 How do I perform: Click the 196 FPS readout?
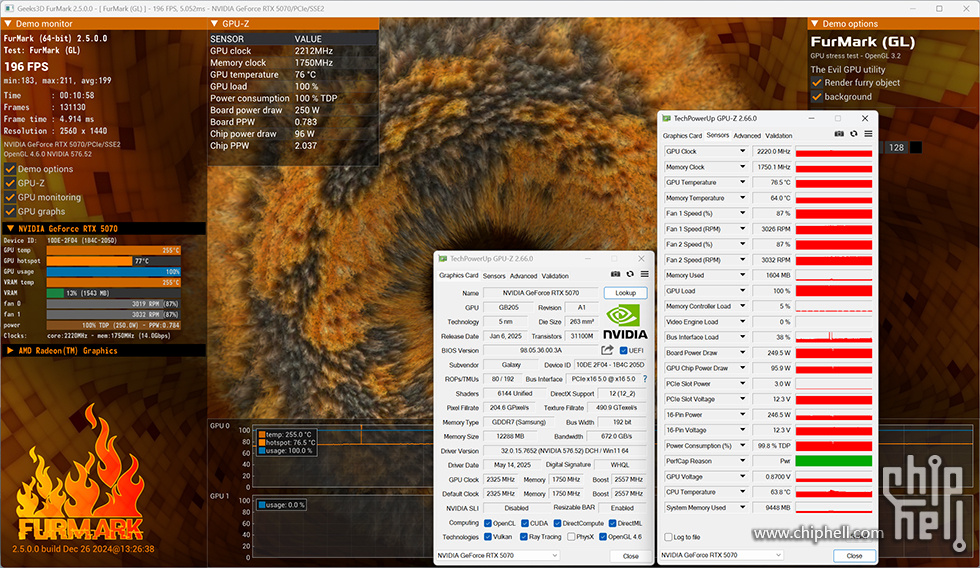[x=26, y=66]
